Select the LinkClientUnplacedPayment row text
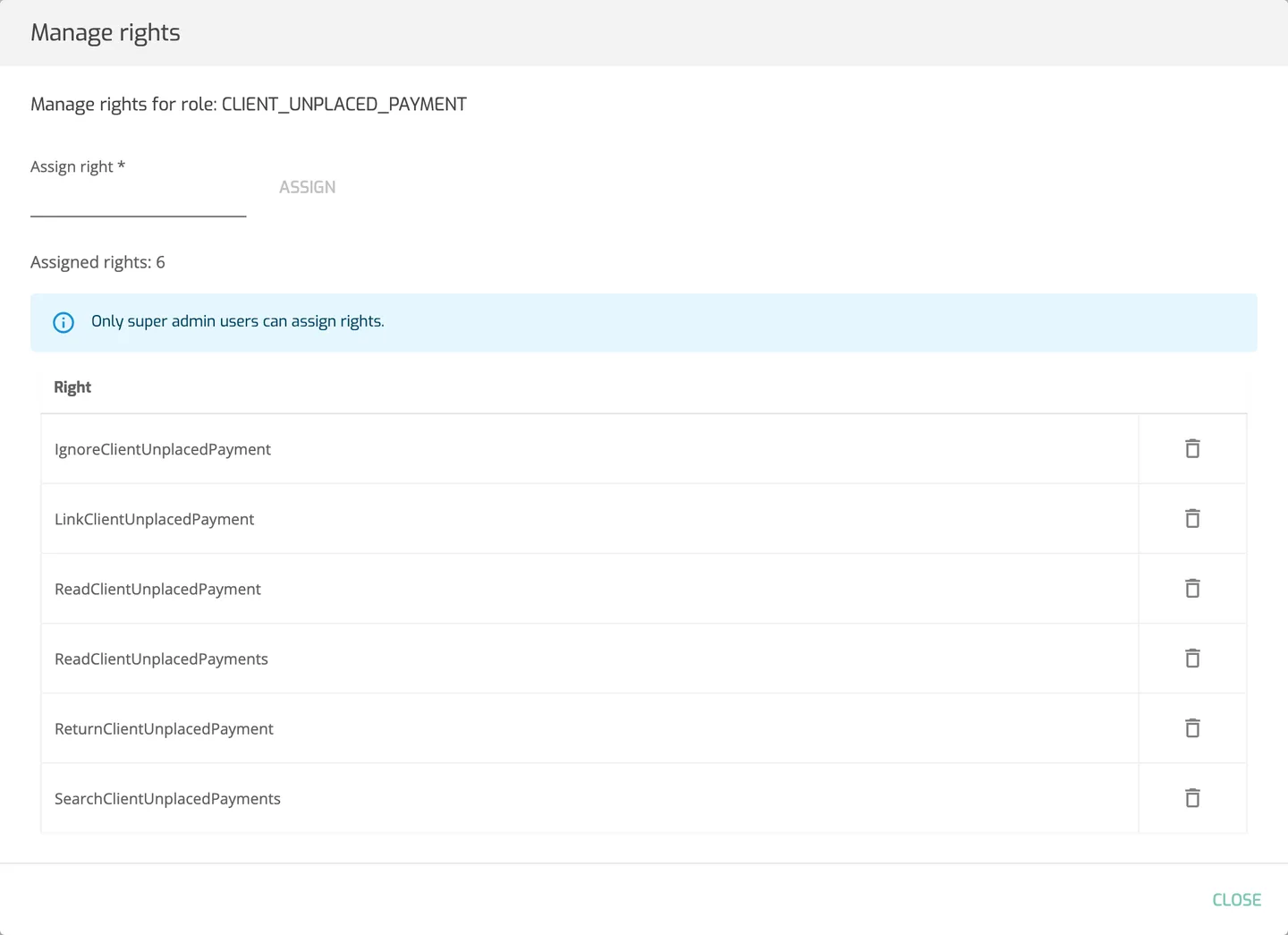 pos(154,519)
